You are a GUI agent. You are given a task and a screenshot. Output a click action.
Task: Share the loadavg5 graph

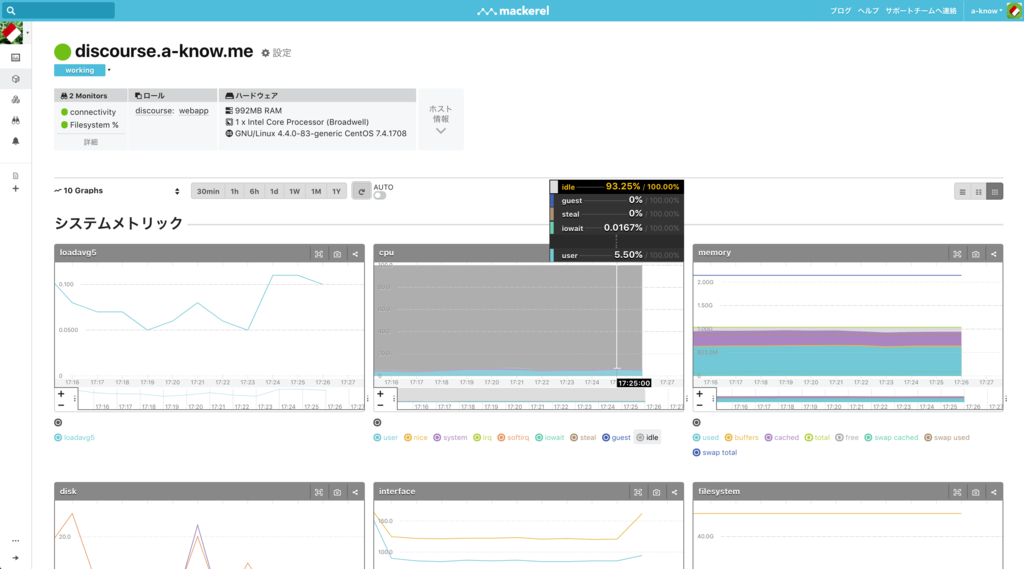click(355, 253)
